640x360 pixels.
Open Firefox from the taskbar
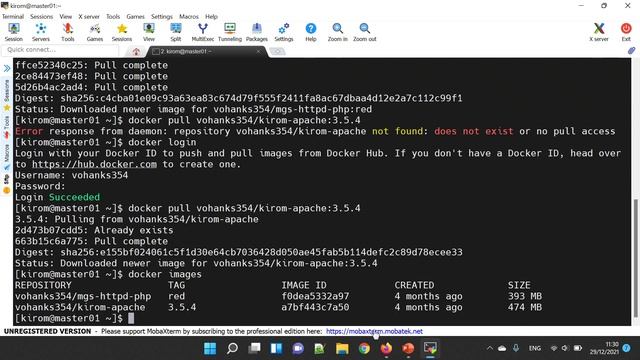(386, 349)
